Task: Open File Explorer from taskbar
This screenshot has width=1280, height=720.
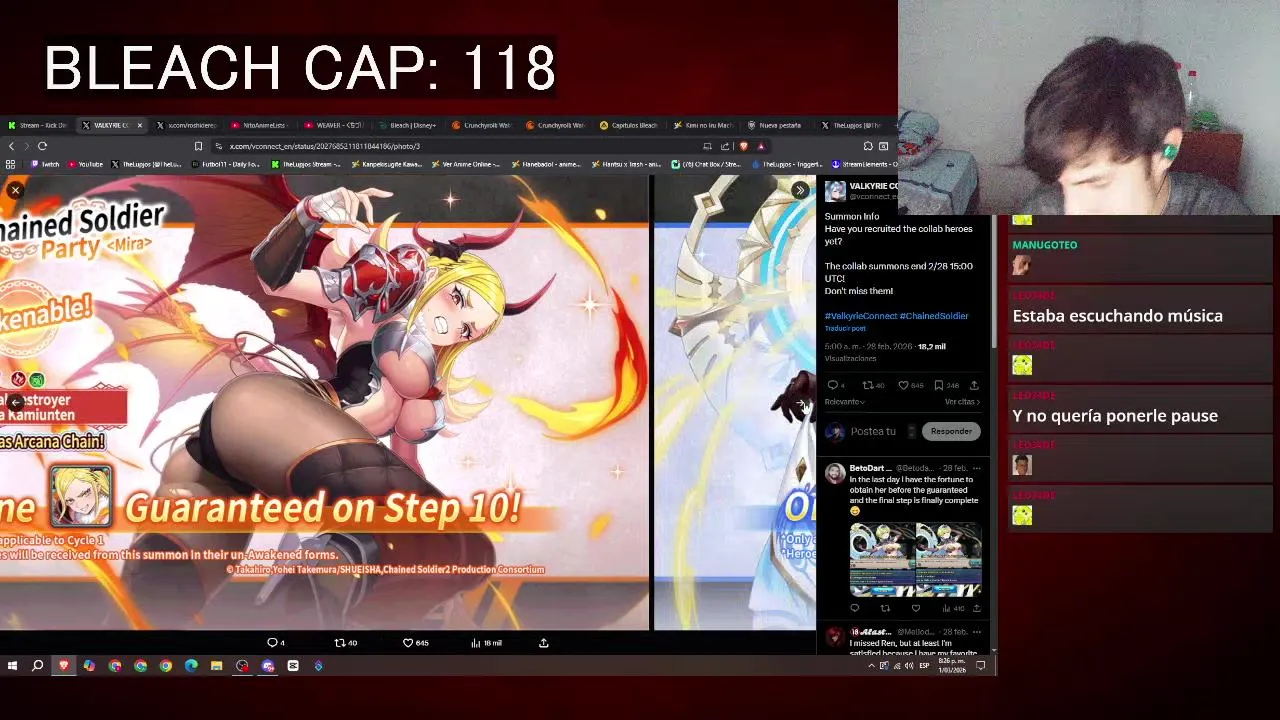Action: [216, 666]
